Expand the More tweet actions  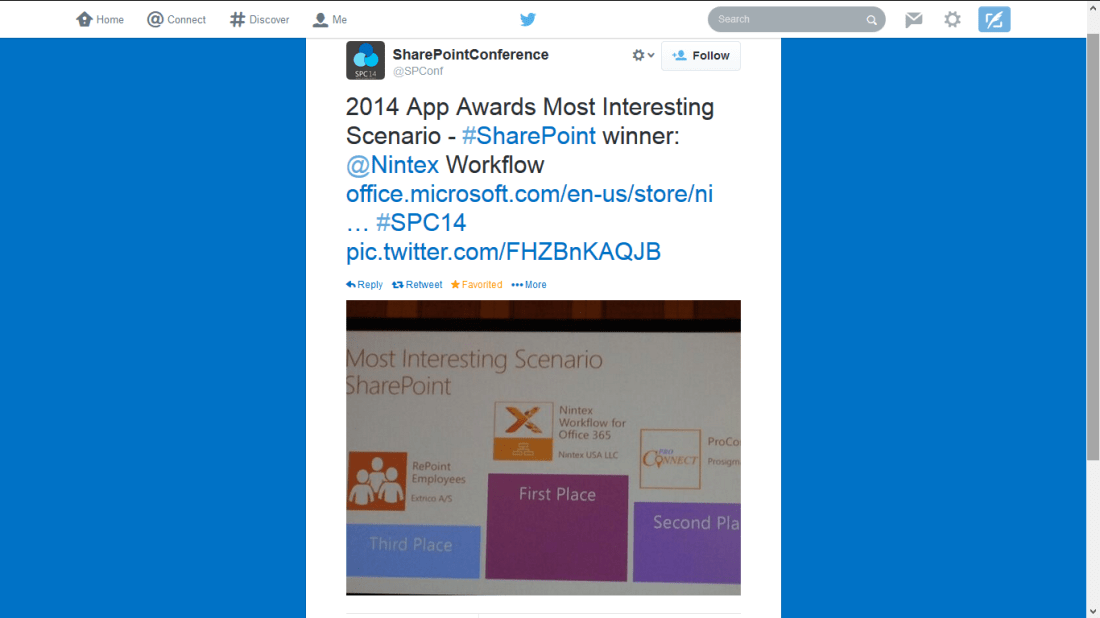529,285
